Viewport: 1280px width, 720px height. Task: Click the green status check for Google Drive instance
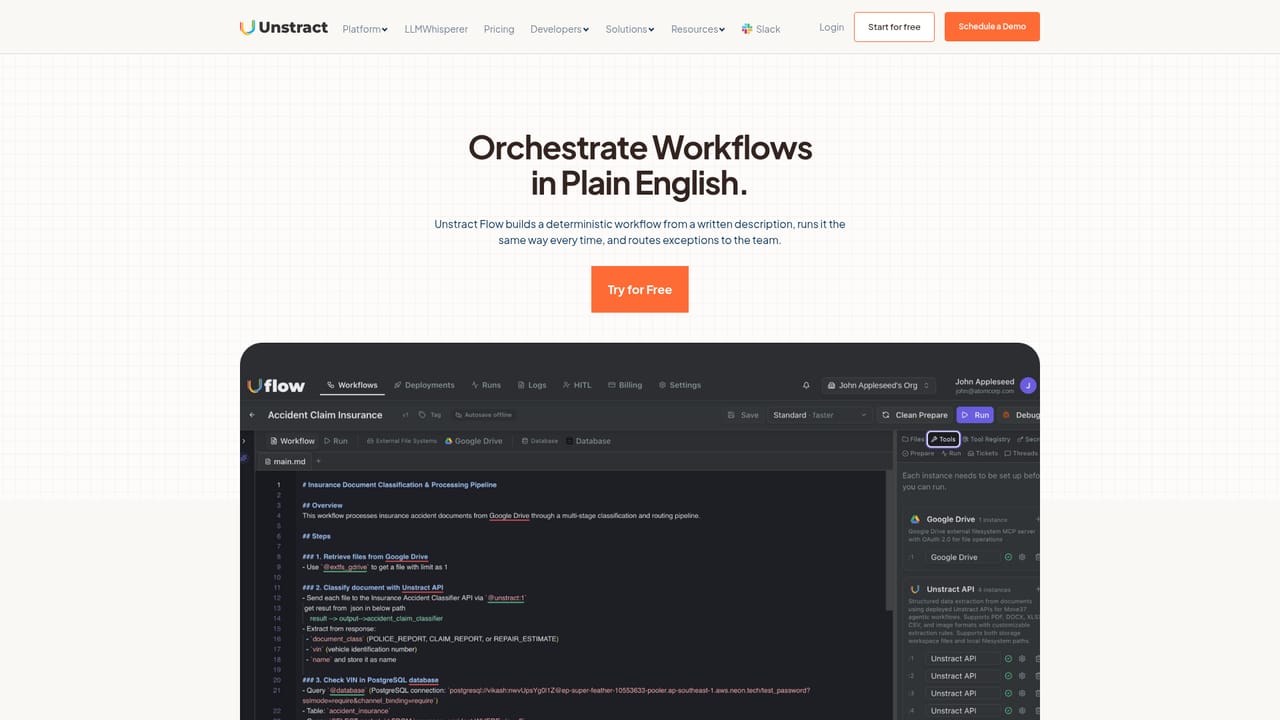[x=1008, y=557]
